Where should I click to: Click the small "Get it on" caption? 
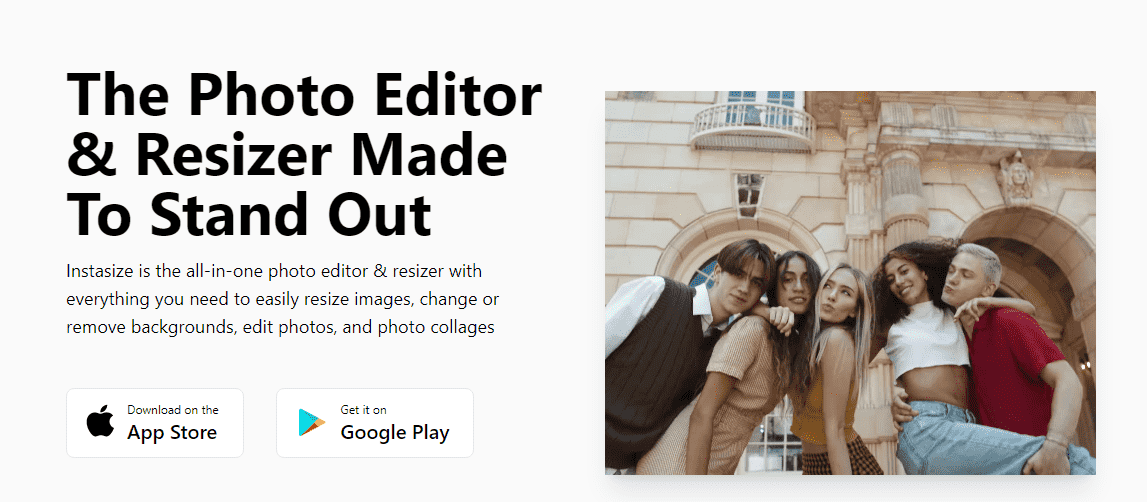click(363, 410)
